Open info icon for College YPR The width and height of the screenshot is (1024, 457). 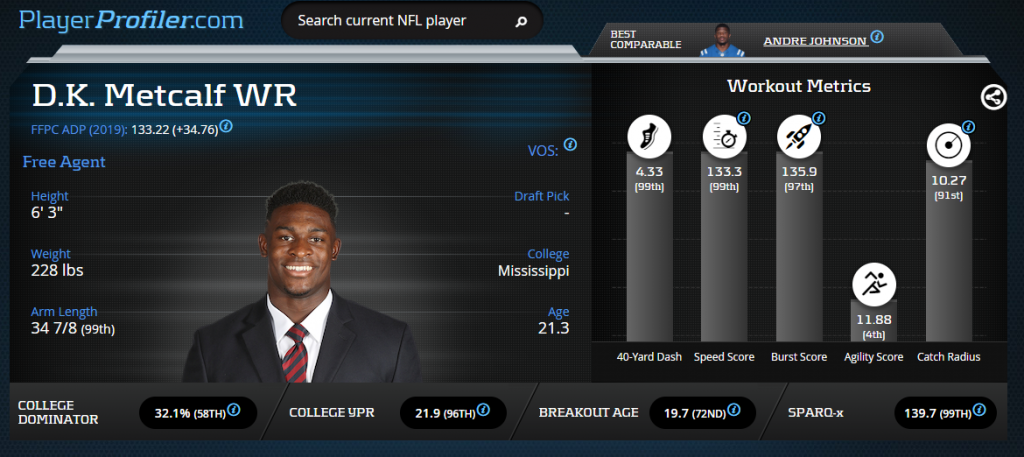point(483,410)
